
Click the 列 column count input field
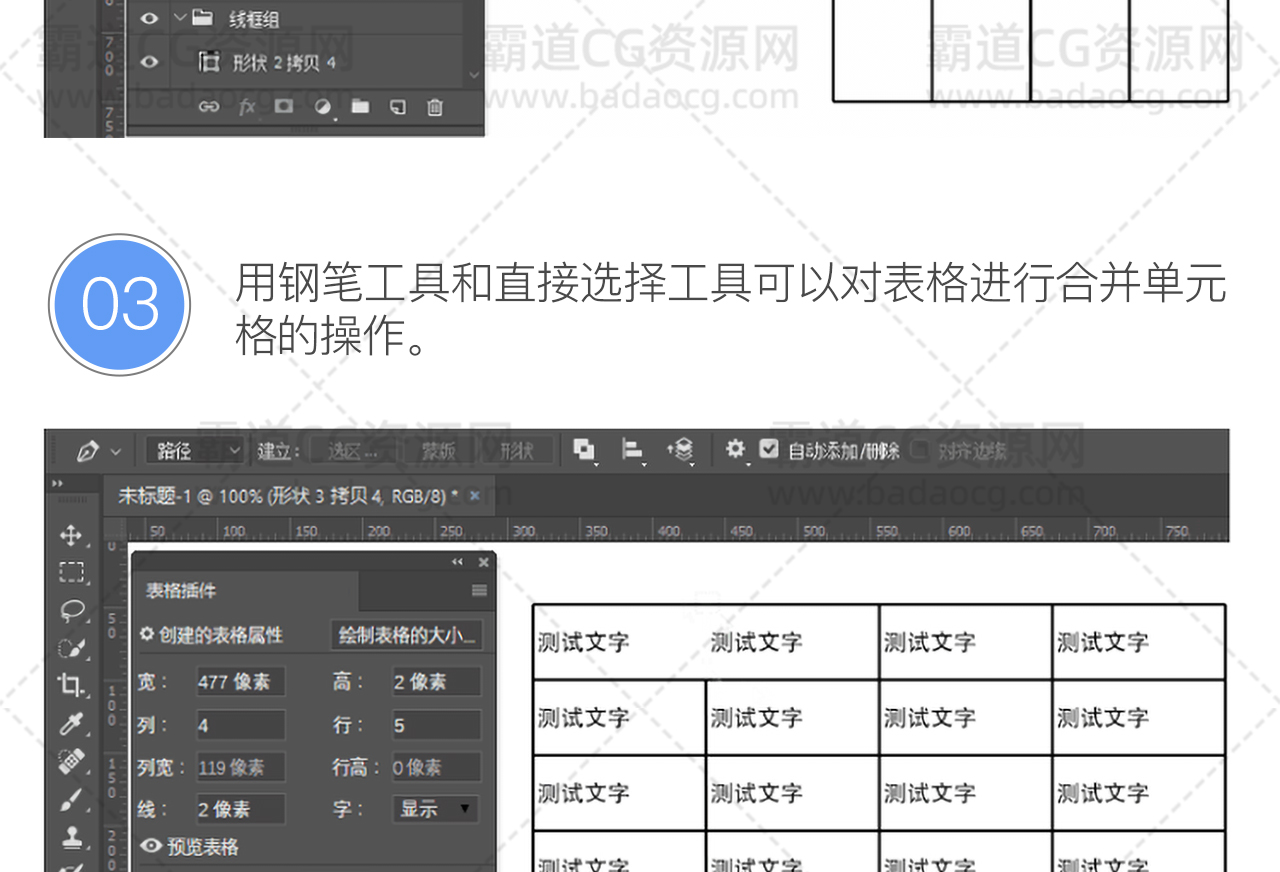click(240, 725)
